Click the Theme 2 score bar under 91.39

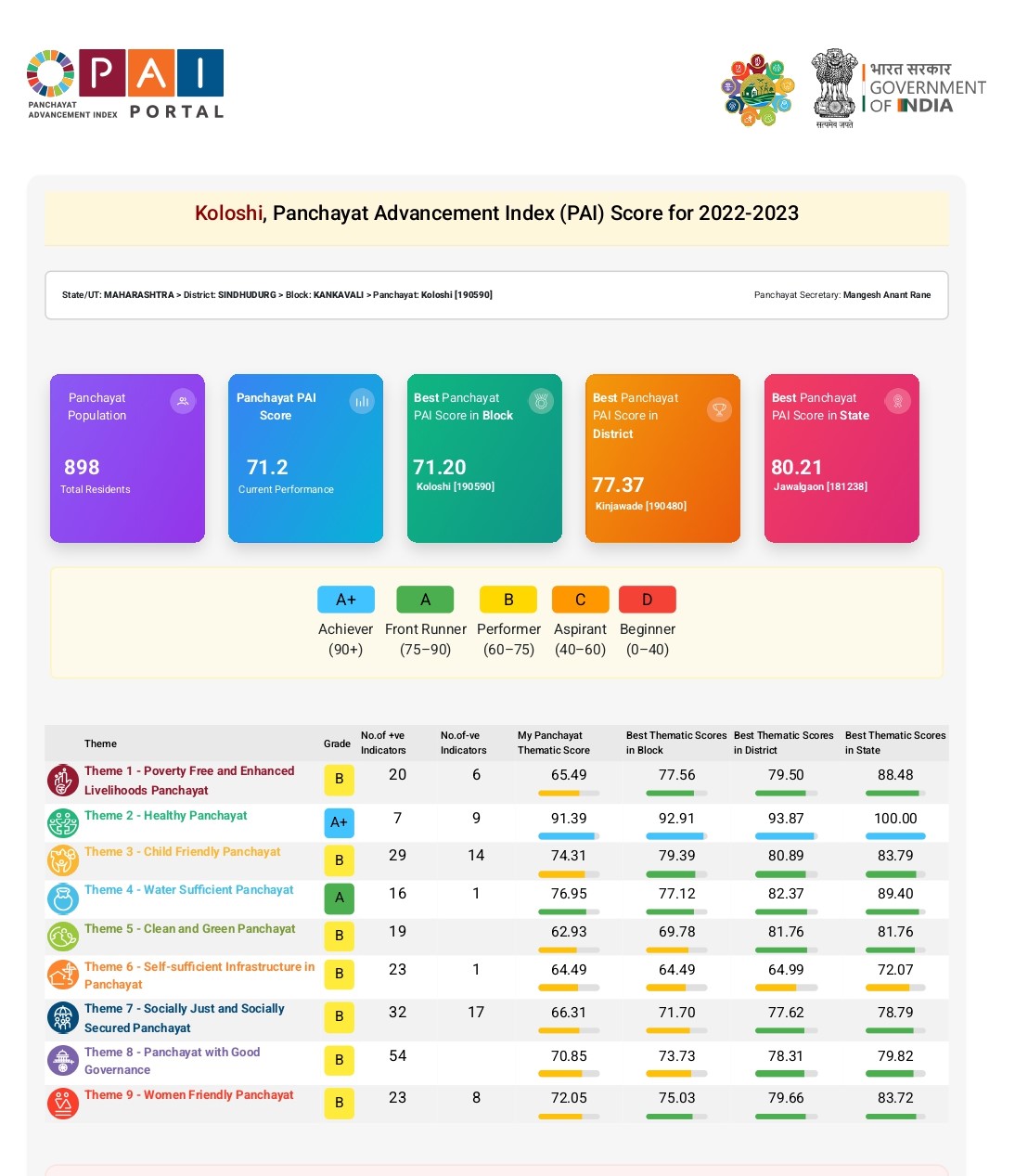click(568, 836)
